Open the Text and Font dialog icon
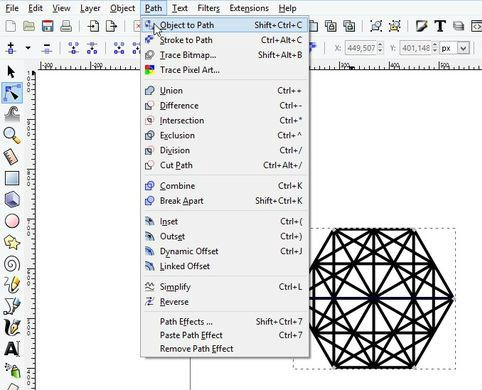Screen dimensions: 482x390 (440, 26)
